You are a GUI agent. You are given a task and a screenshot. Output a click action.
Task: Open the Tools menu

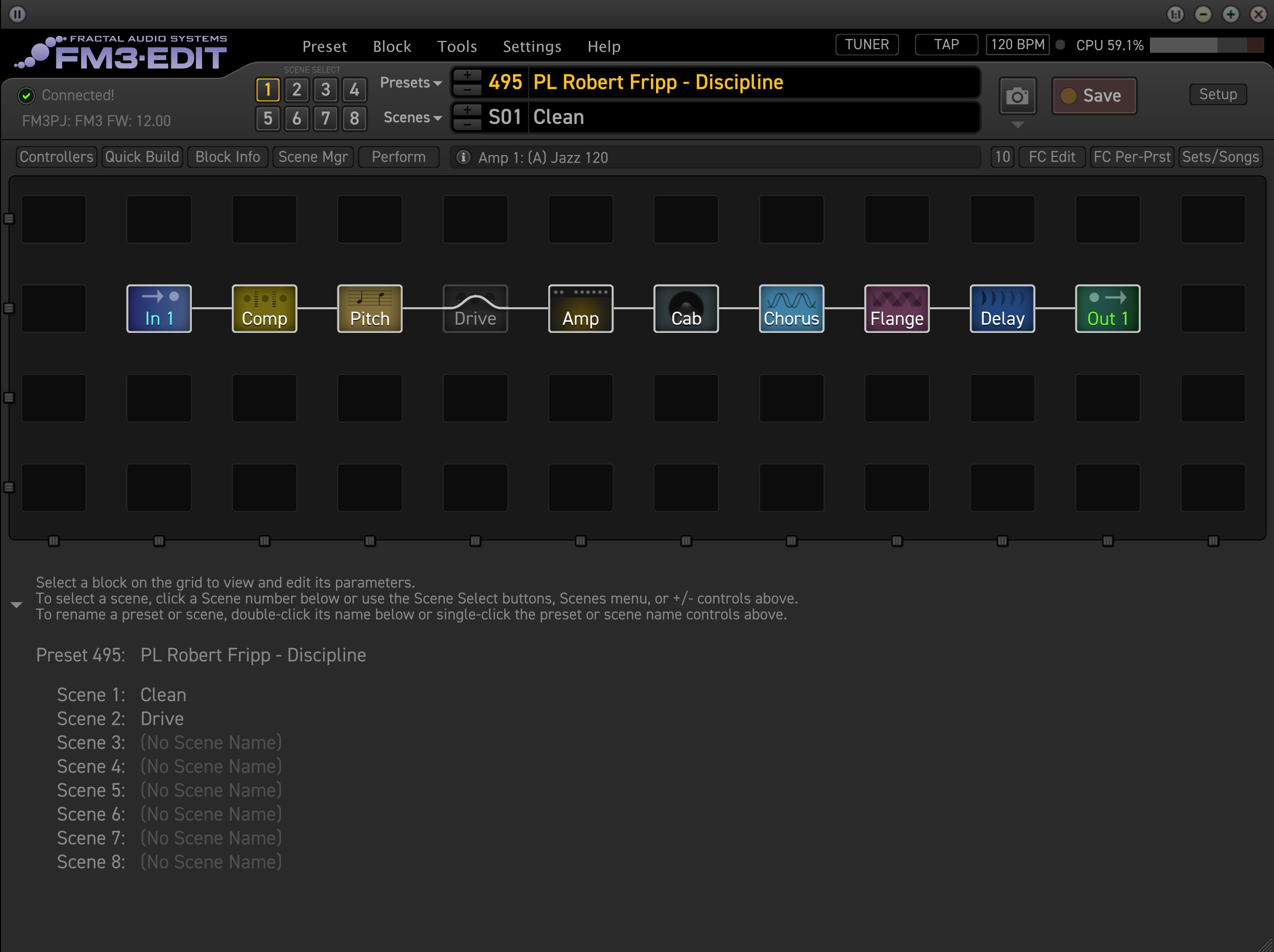click(456, 46)
